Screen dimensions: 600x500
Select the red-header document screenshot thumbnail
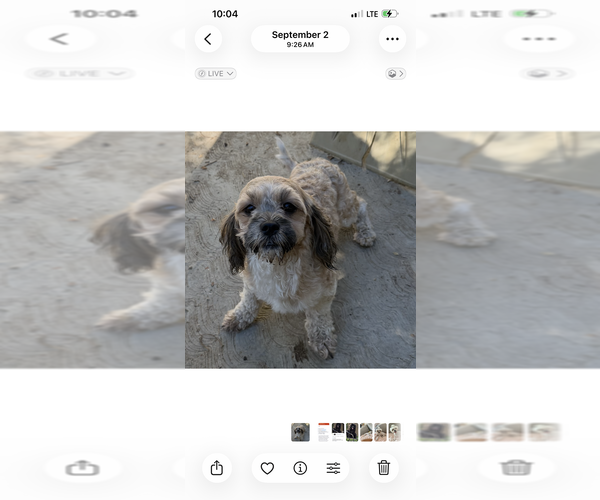(x=324, y=432)
